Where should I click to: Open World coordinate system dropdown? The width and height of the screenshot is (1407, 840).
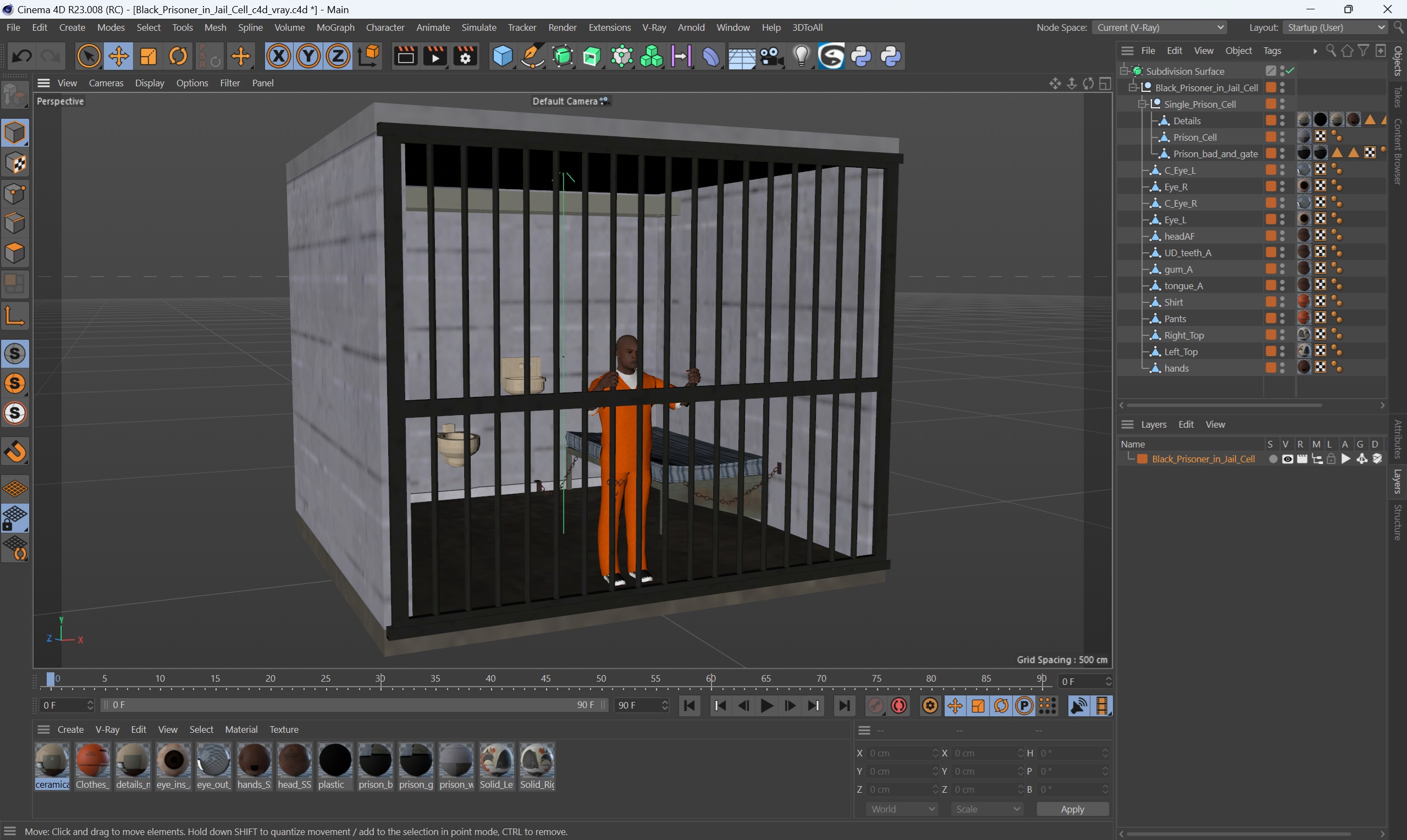pos(902,809)
